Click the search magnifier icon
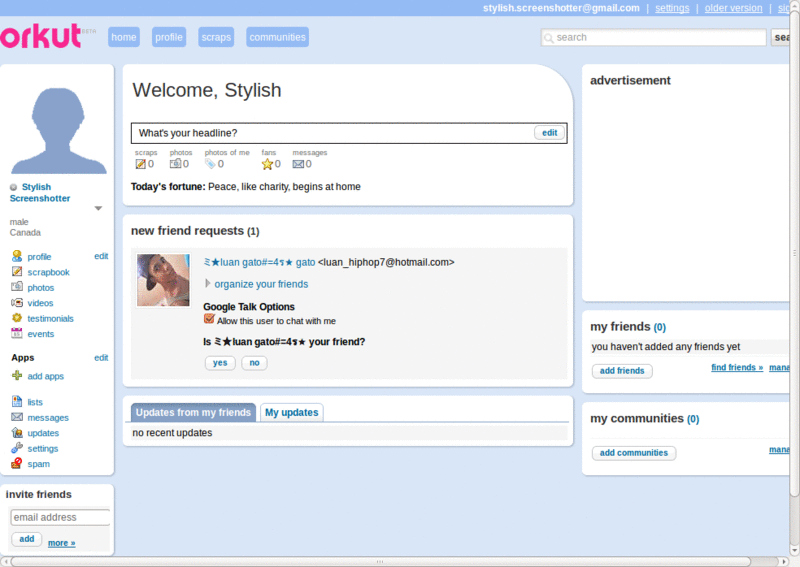 [x=549, y=38]
